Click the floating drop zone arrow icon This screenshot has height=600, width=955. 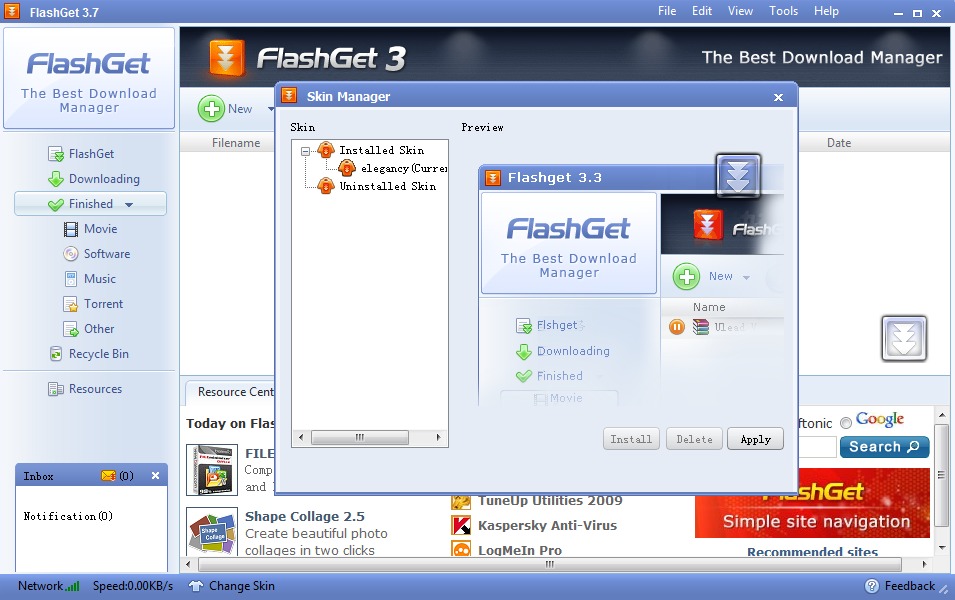pyautogui.click(x=904, y=339)
